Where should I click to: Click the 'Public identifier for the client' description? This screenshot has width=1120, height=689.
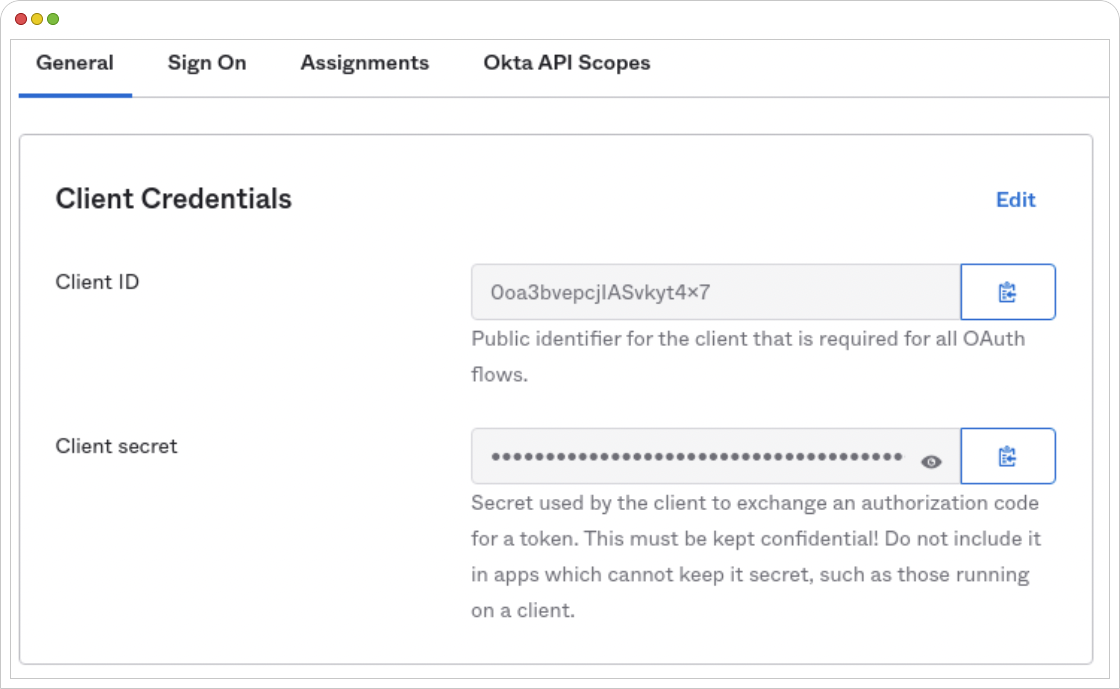(x=748, y=356)
